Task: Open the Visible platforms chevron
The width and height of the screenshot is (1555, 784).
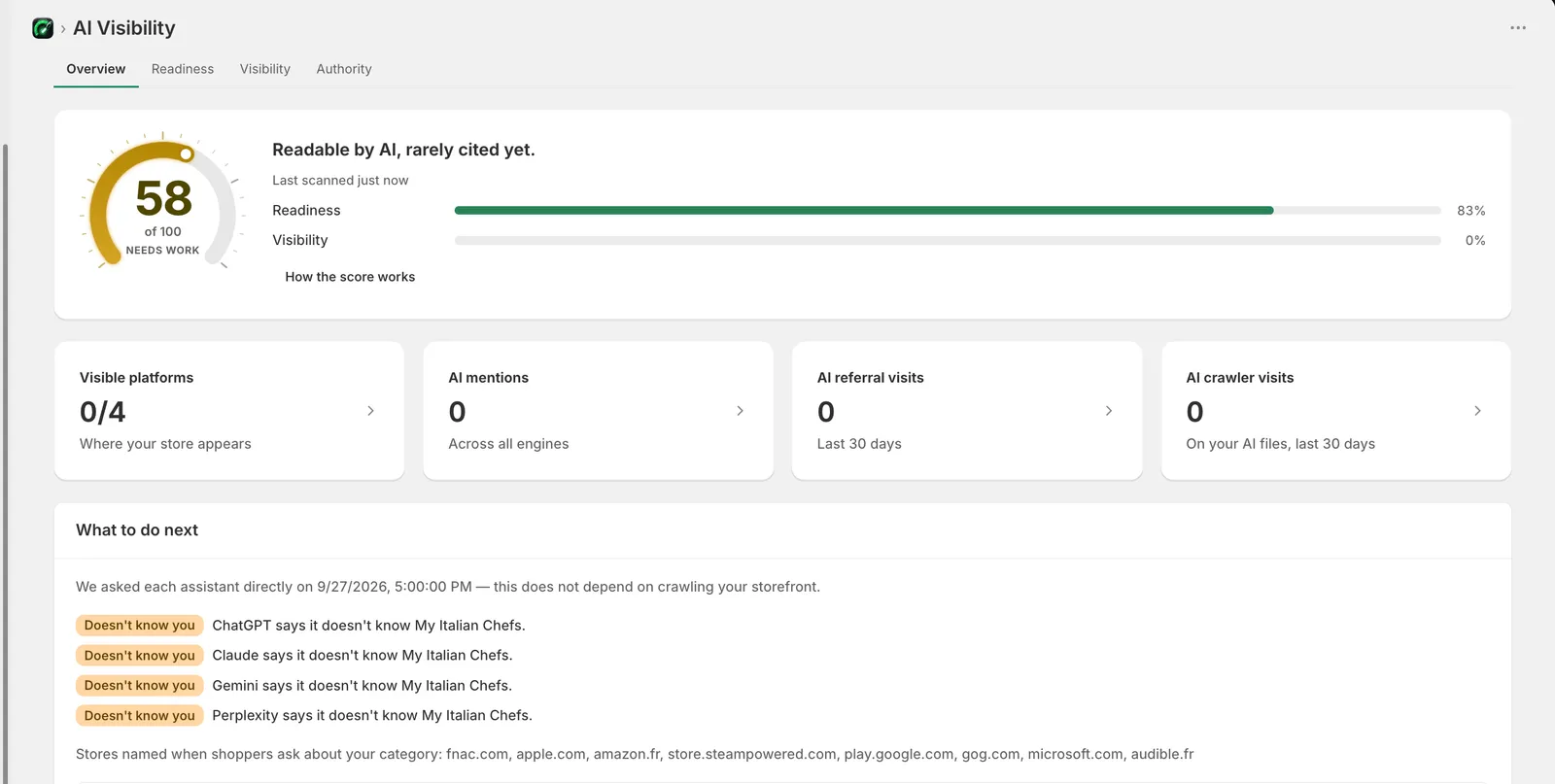Action: [x=370, y=411]
